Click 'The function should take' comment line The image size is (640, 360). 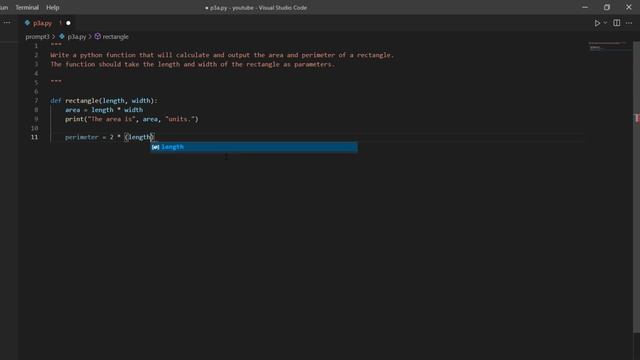pos(192,64)
